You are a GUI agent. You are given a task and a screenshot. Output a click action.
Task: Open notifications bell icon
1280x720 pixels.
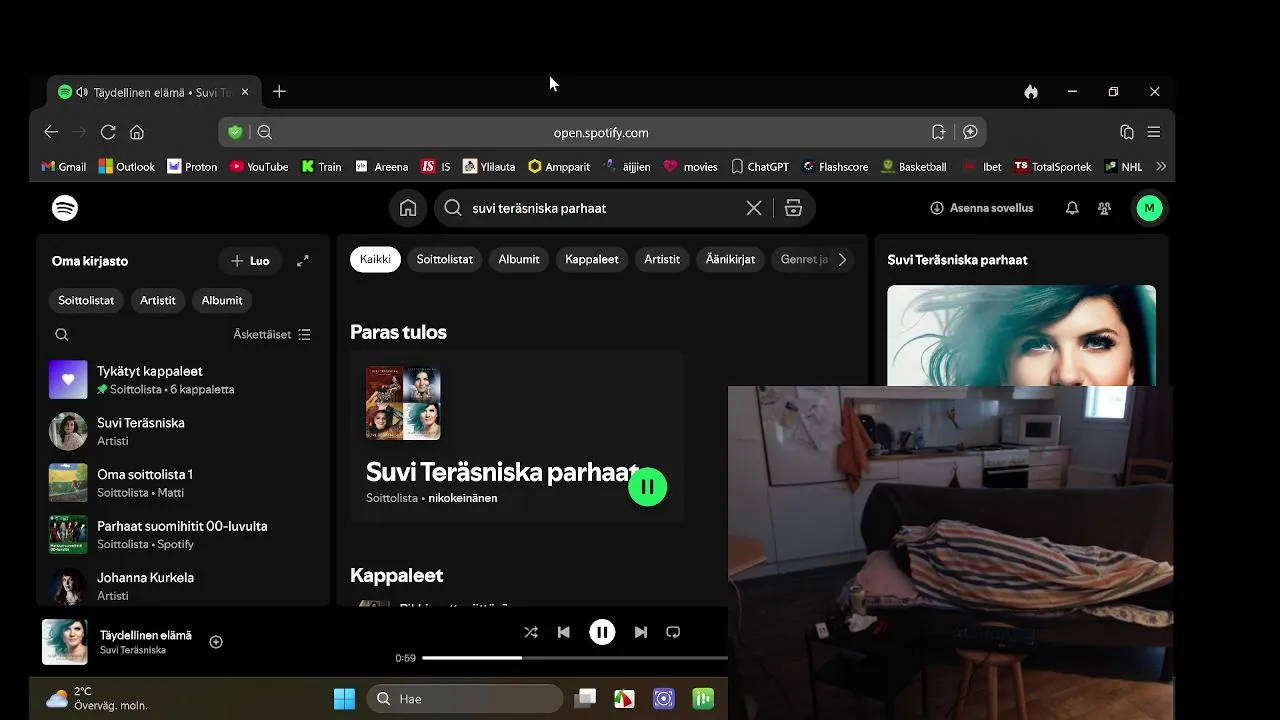pyautogui.click(x=1072, y=208)
